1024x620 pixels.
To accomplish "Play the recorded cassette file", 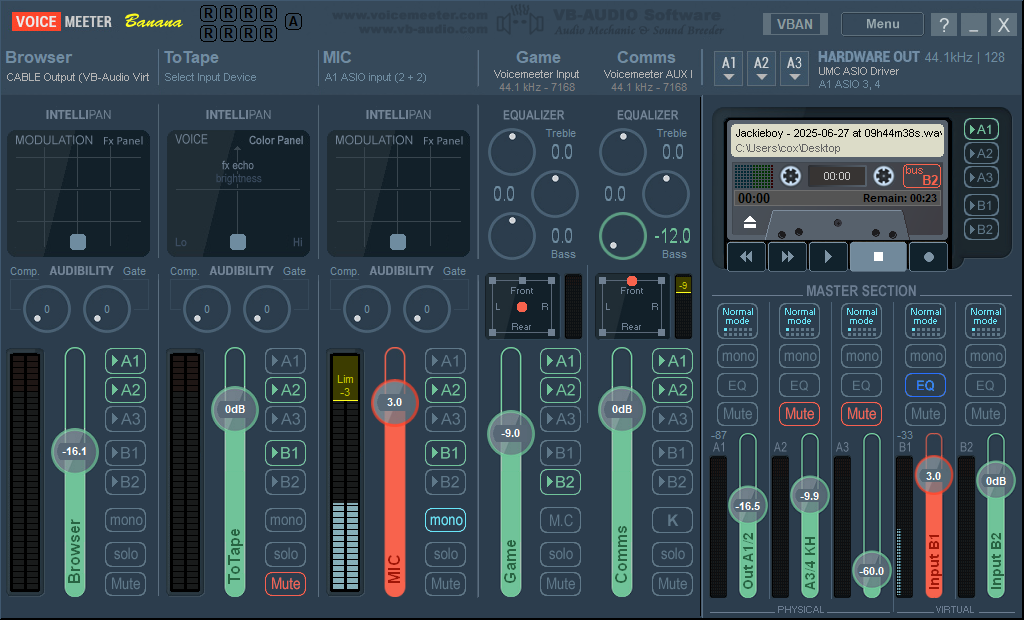I will [828, 257].
